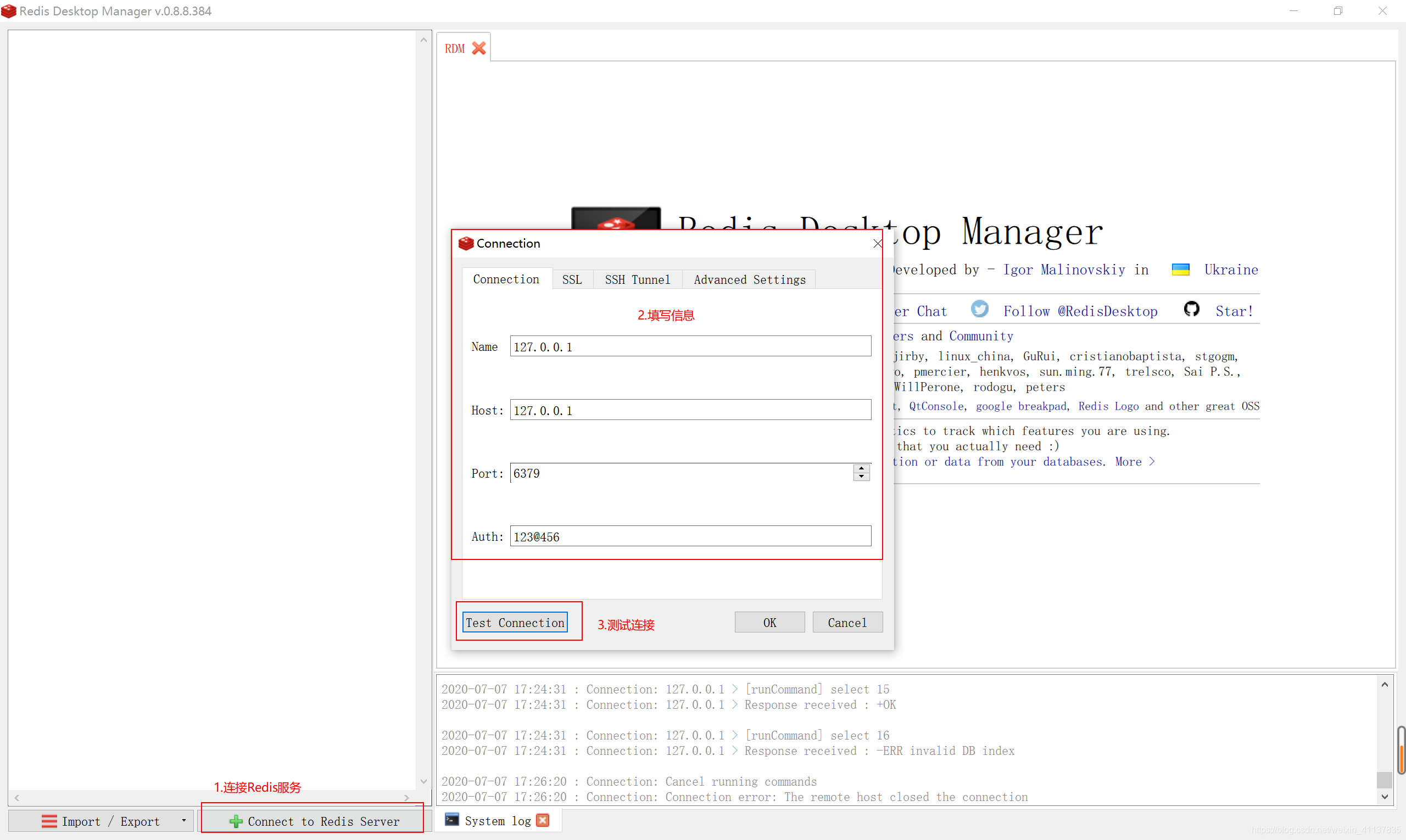Click left panel scroll up arrow
The image size is (1406, 840).
(x=423, y=40)
